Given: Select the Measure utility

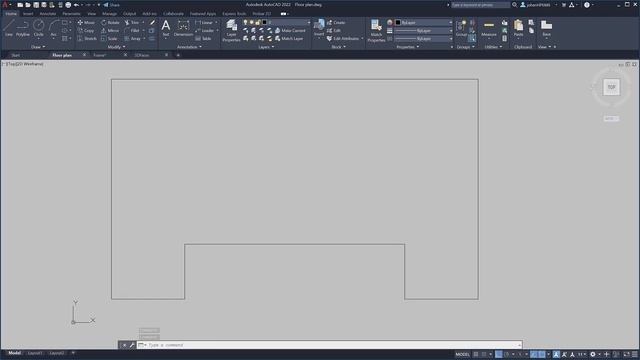Looking at the screenshot, I should point(489,29).
